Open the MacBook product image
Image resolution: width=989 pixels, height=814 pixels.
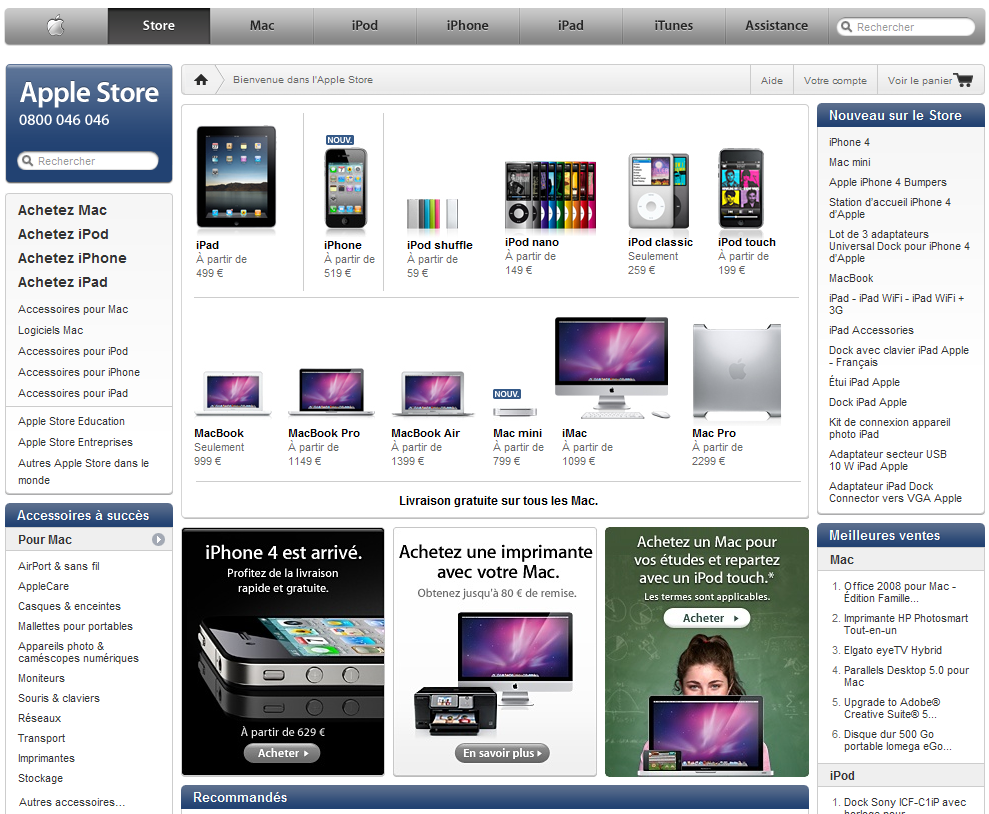[233, 394]
